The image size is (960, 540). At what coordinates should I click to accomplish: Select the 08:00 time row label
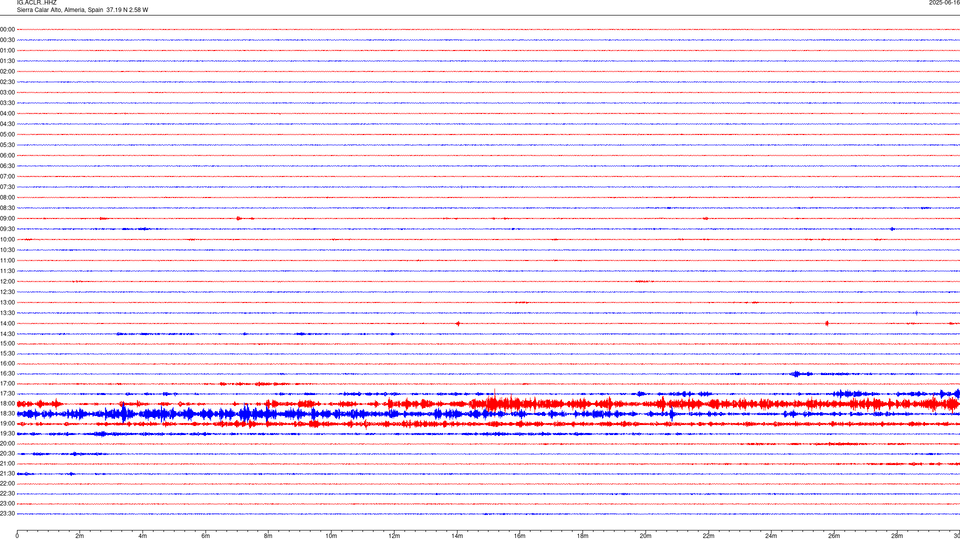pos(7,197)
